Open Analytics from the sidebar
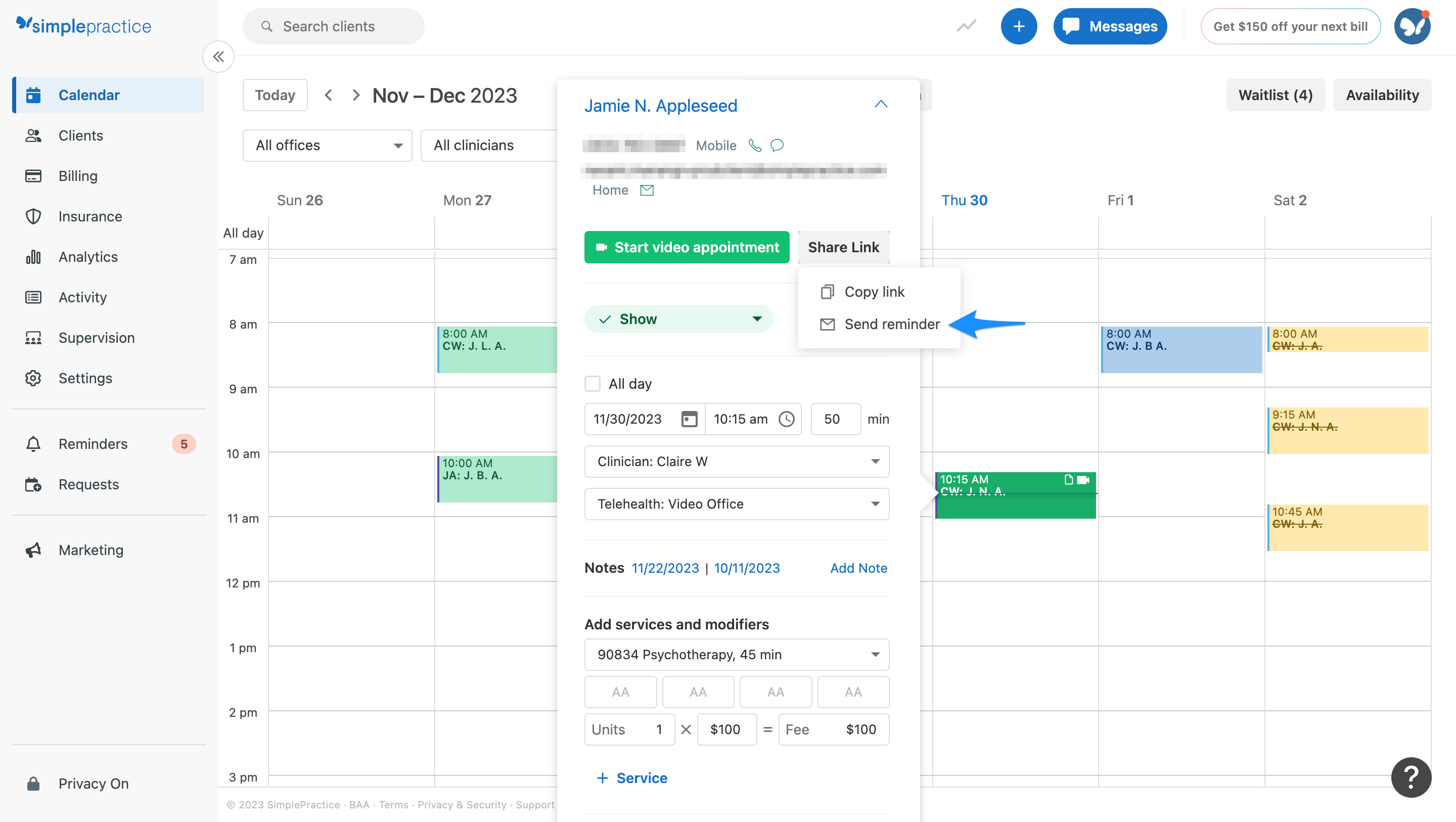The width and height of the screenshot is (1456, 822). tap(87, 257)
